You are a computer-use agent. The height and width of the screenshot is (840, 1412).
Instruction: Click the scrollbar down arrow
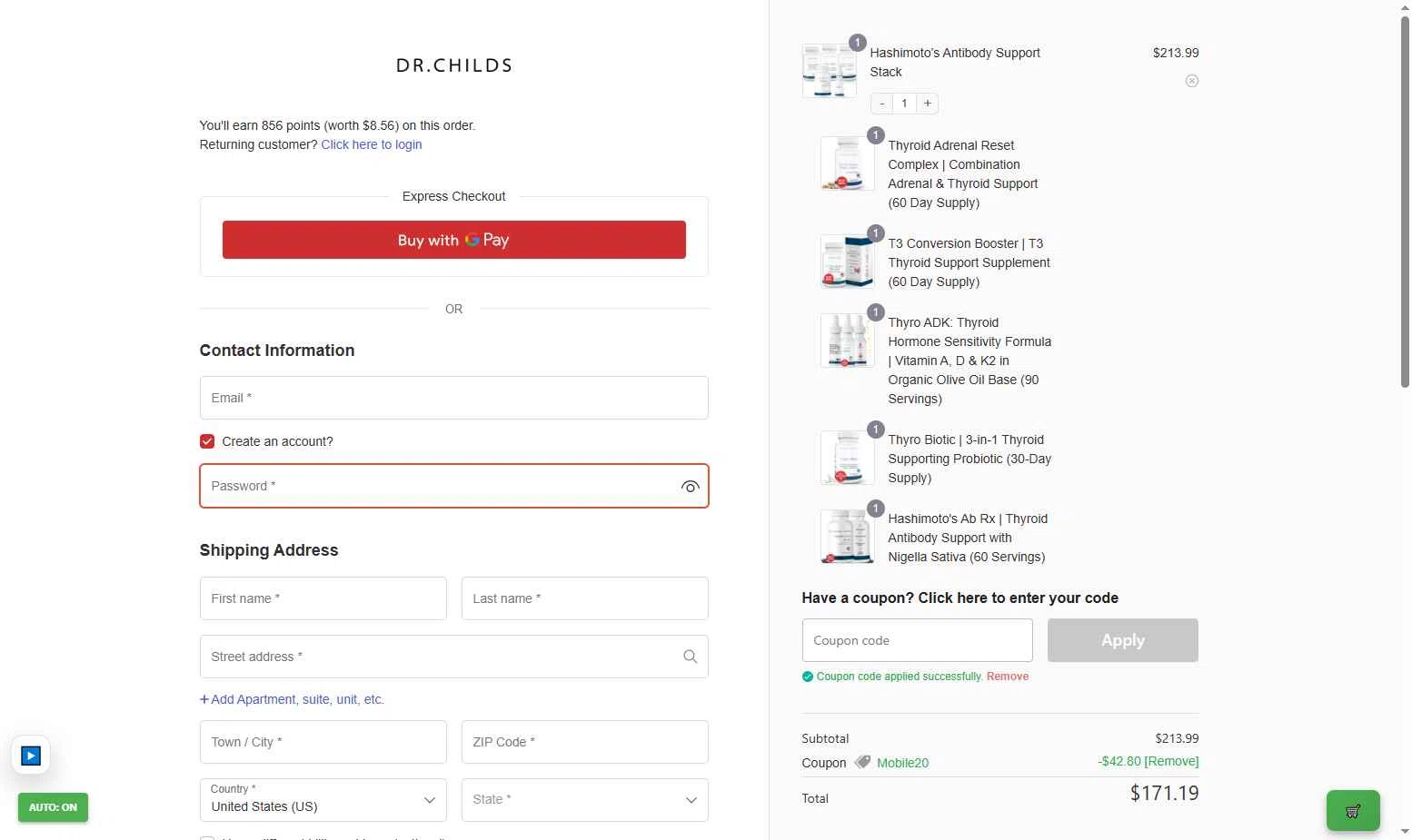tap(1405, 831)
